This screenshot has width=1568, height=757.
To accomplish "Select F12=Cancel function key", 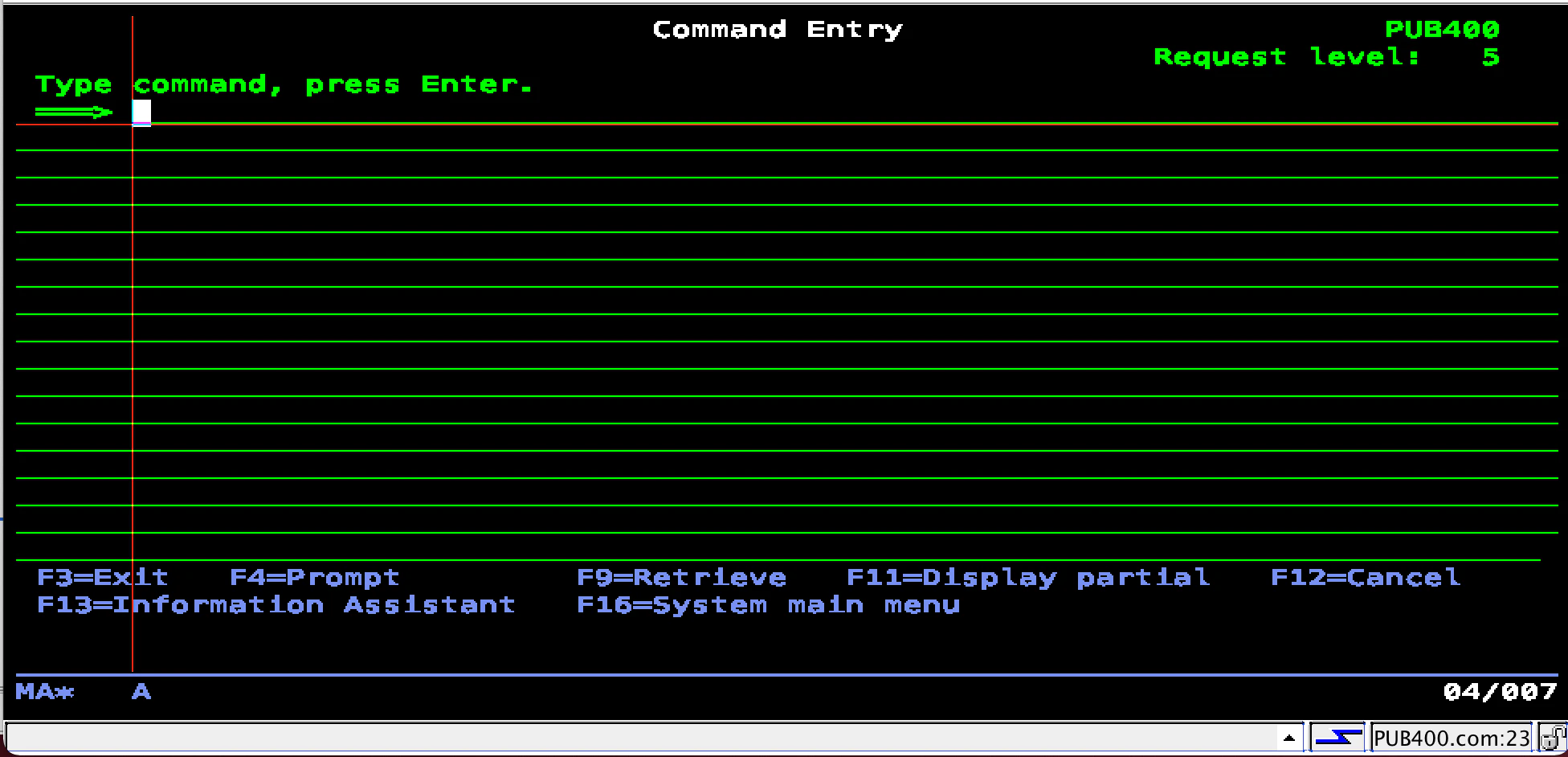I will (1366, 577).
